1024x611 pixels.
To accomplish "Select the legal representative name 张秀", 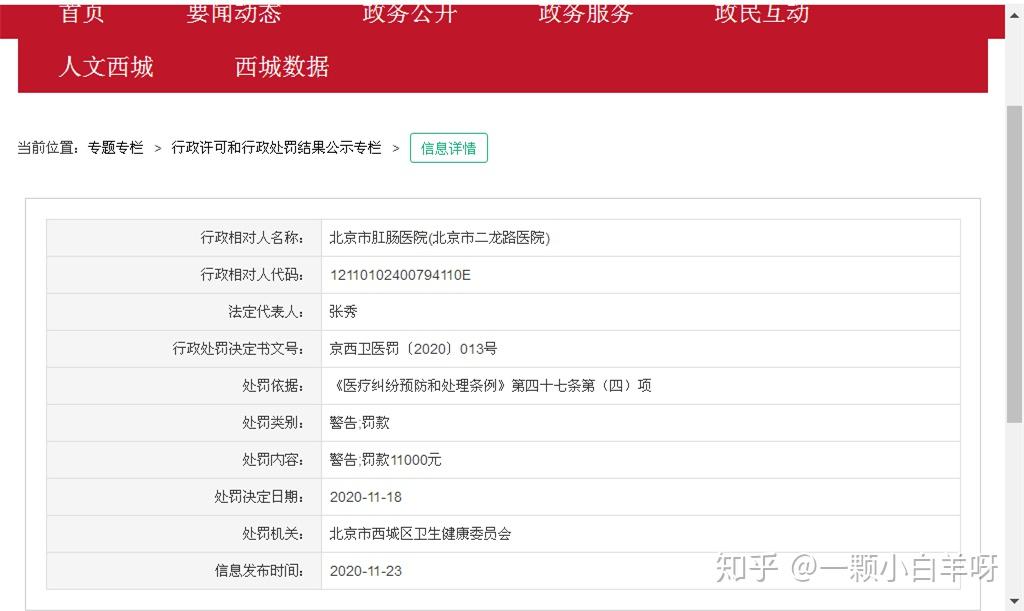I will tap(344, 311).
